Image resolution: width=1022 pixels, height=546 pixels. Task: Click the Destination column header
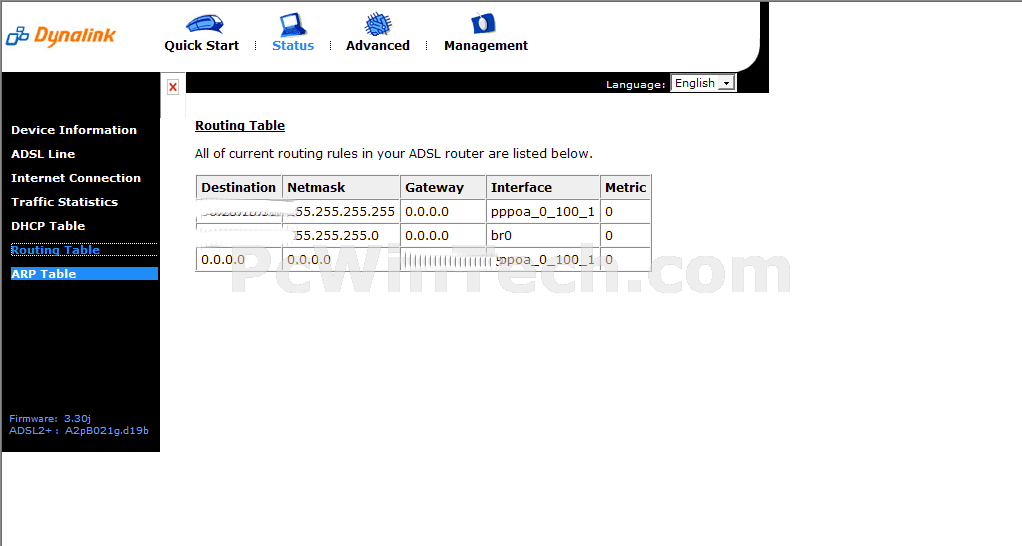[238, 188]
